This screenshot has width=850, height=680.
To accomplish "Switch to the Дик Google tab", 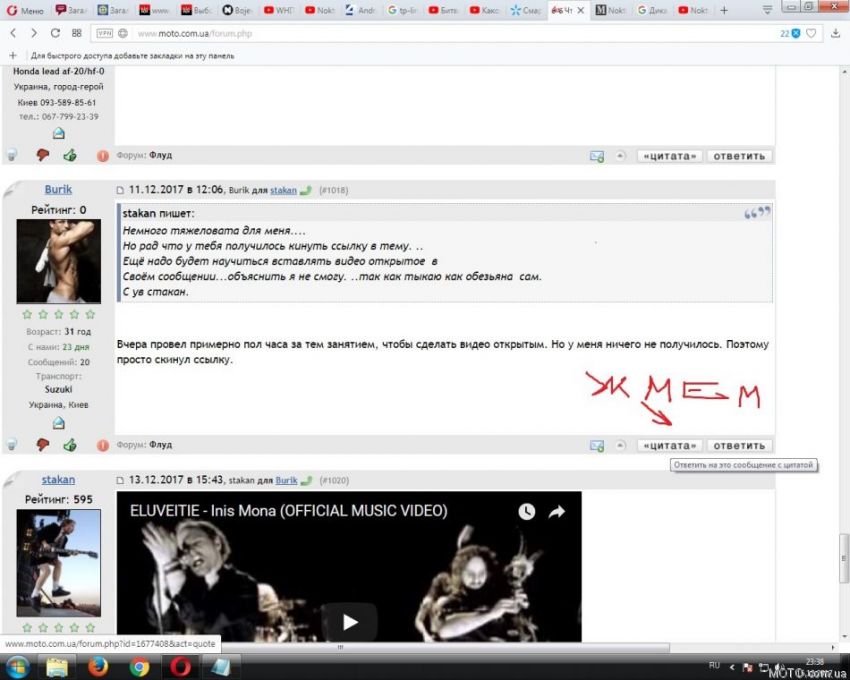I will pos(652,10).
